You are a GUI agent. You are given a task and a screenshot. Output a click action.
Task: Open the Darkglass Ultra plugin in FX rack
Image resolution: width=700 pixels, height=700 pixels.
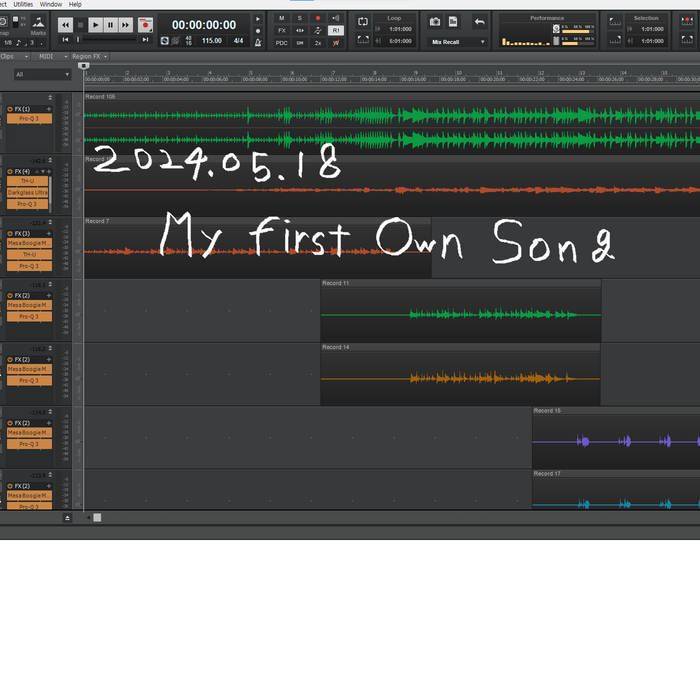point(29,192)
